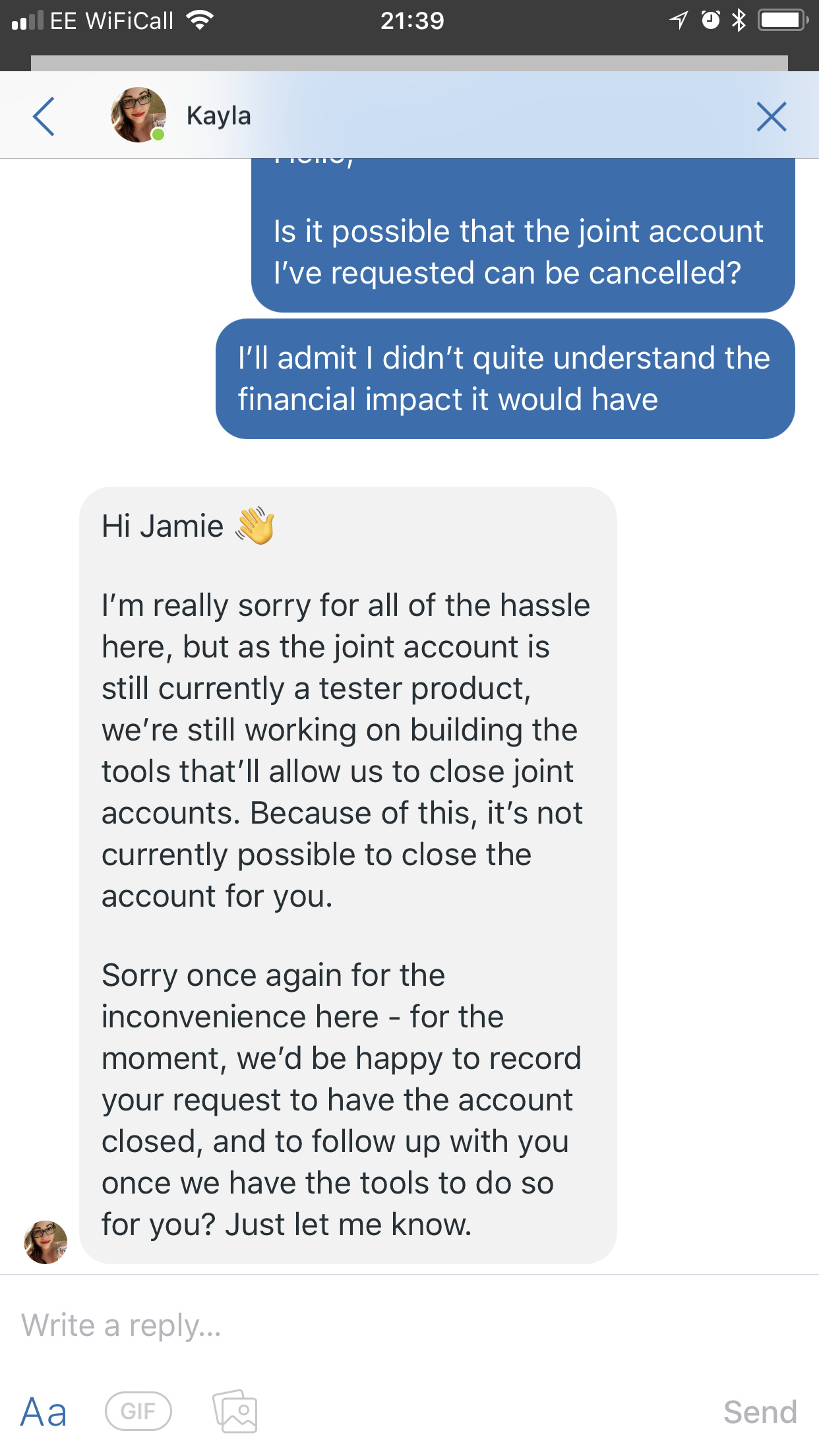Viewport: 819px width, 1456px height.
Task: Tap the back arrow in chat header
Action: pos(44,117)
